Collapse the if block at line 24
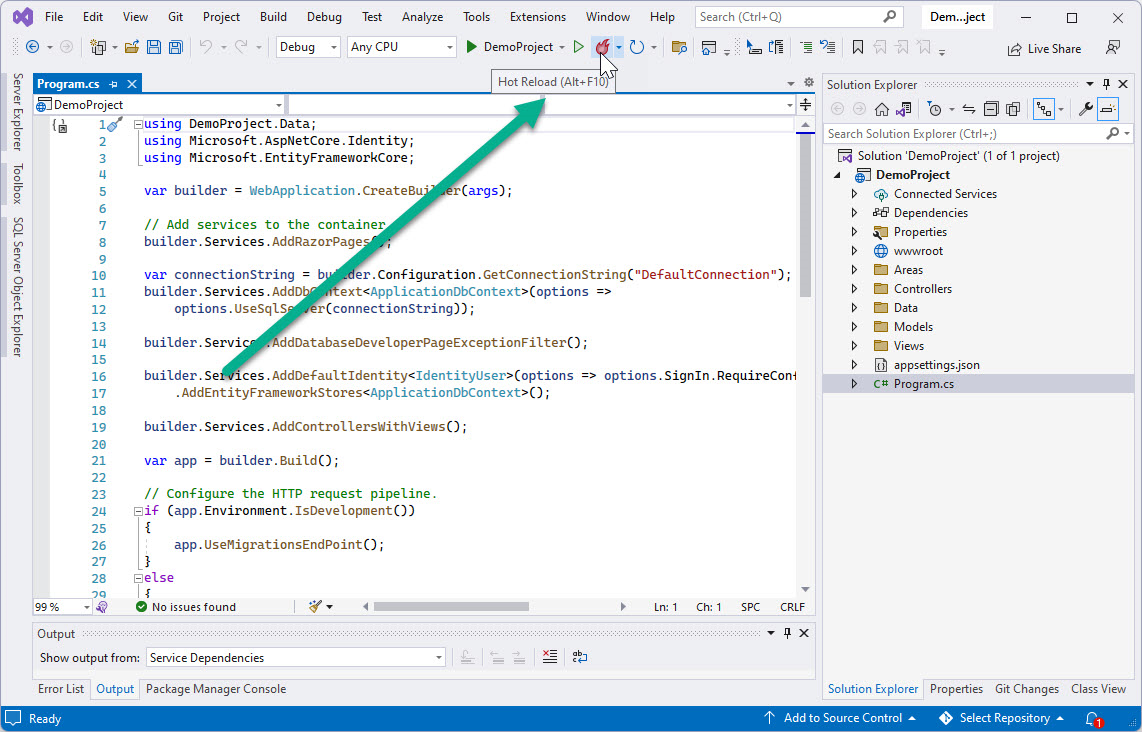Viewport: 1142px width, 732px height. coord(138,511)
